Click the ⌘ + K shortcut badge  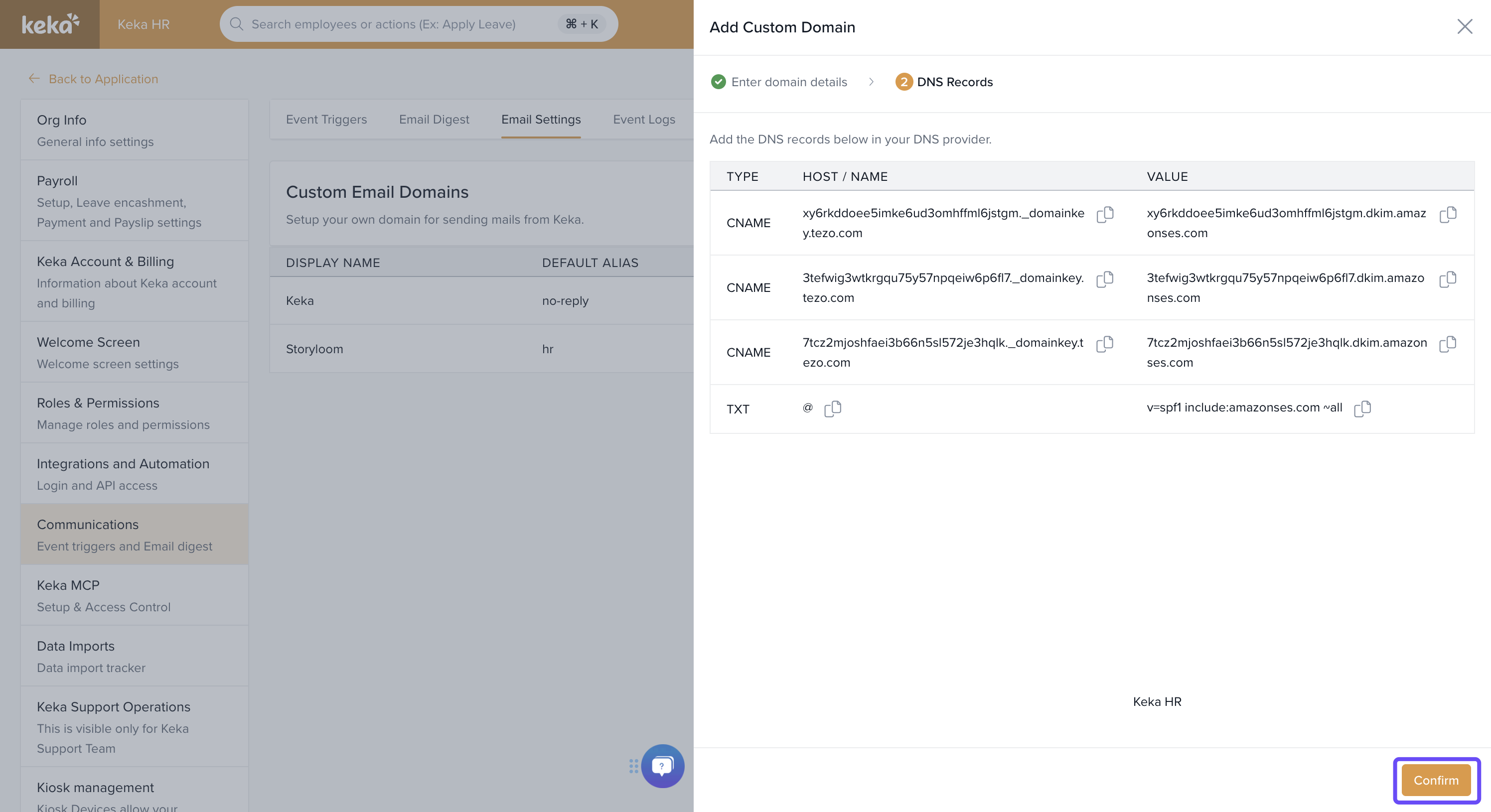(x=582, y=24)
